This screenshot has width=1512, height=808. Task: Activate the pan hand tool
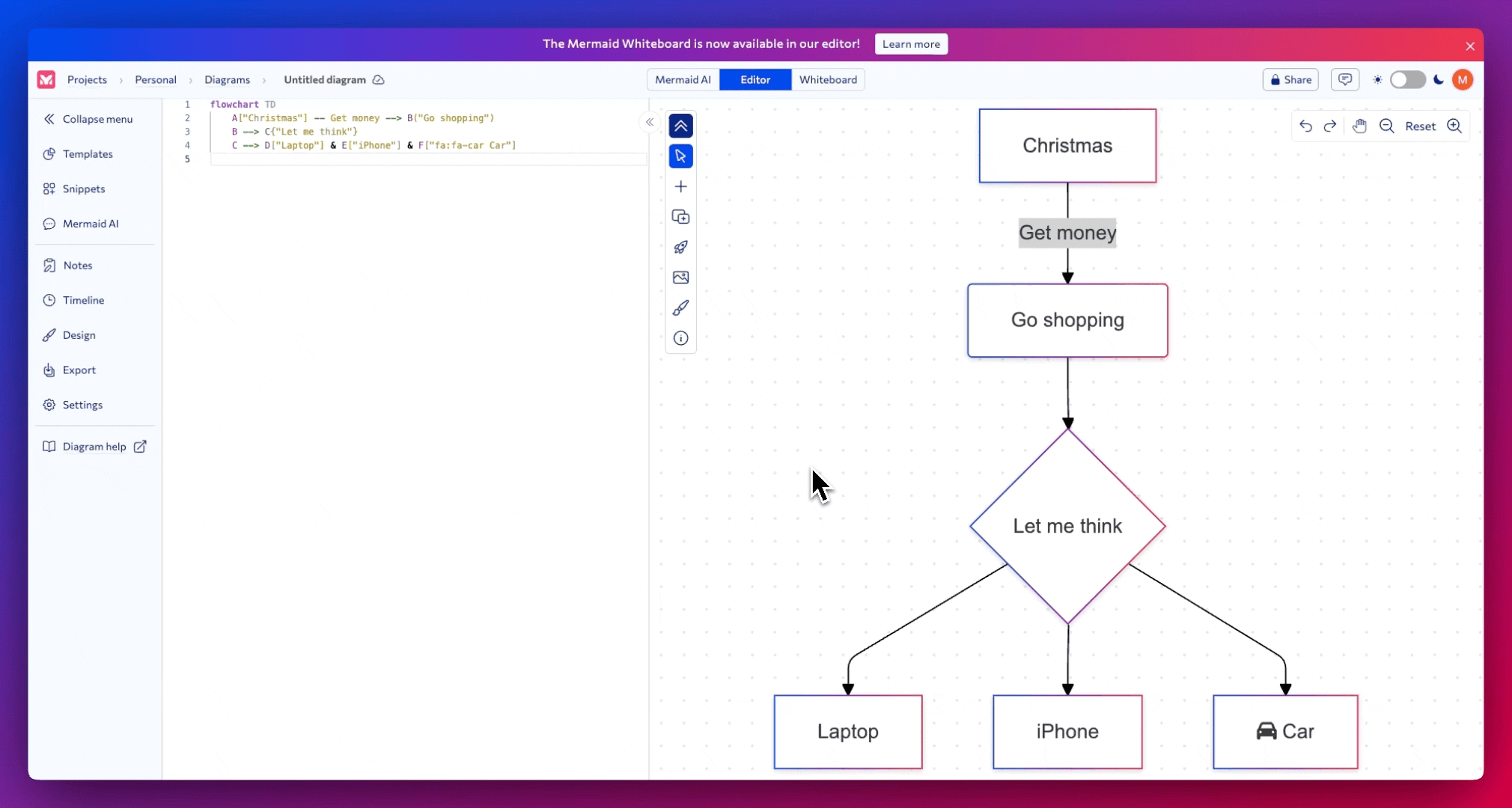1359,126
